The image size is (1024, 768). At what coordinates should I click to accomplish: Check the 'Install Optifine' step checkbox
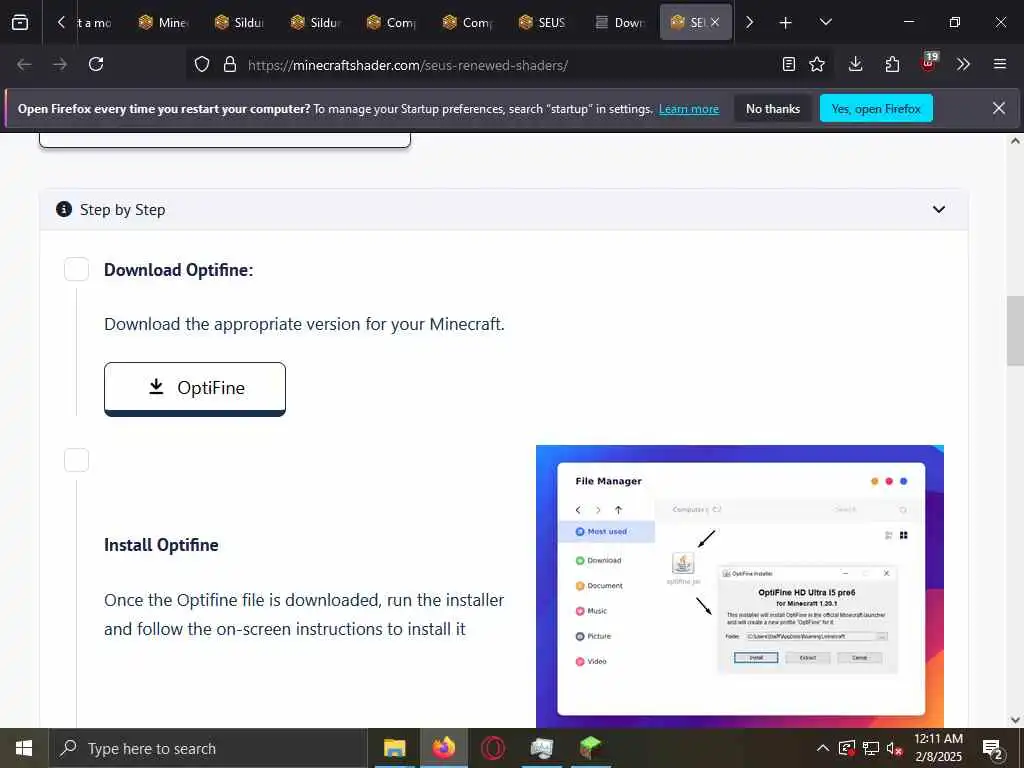point(76,460)
